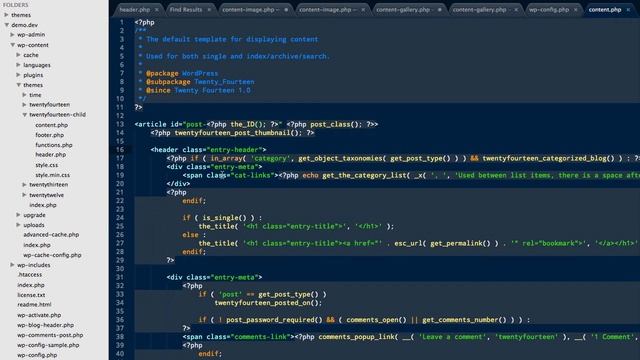
Task: Collapse the twentyfourteen-child folder
Action: (24, 115)
